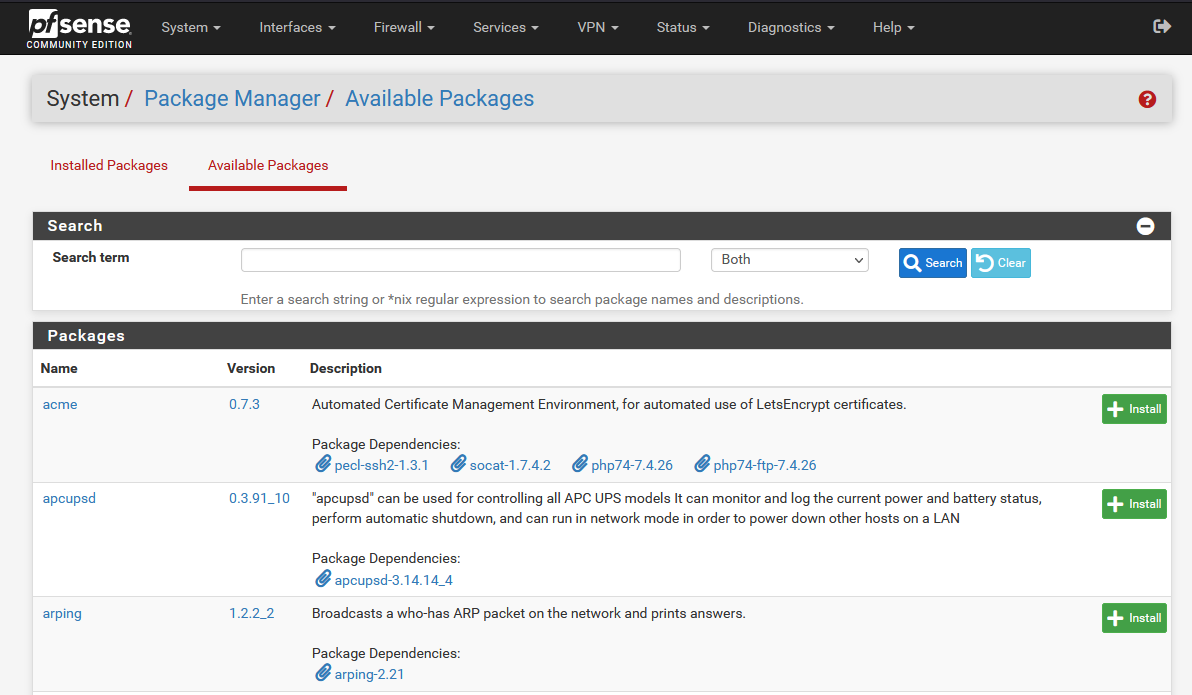Click the paperclip icon beside socat-1.7.4.2
Screen dimensions: 1192x695
(458, 463)
